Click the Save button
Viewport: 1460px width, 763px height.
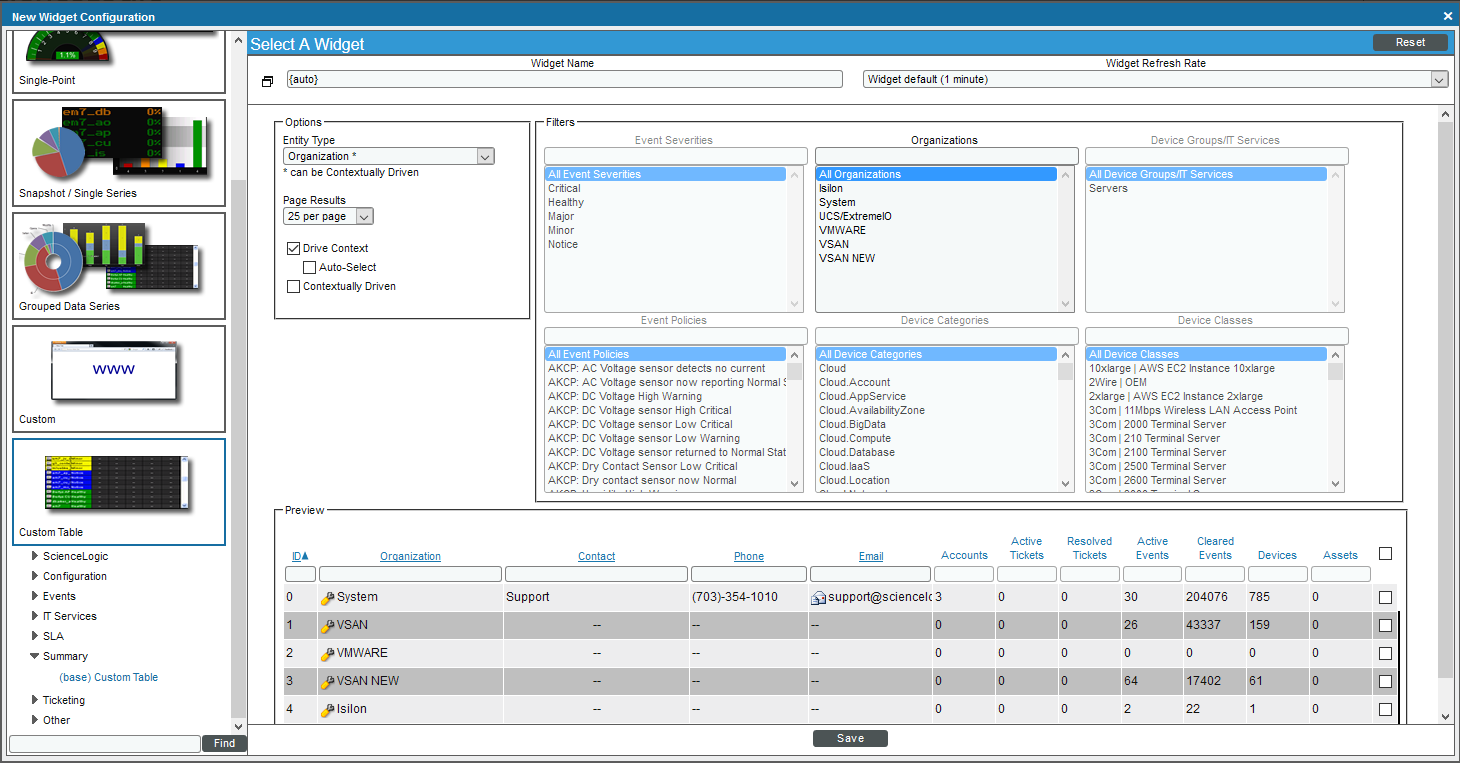(x=849, y=738)
